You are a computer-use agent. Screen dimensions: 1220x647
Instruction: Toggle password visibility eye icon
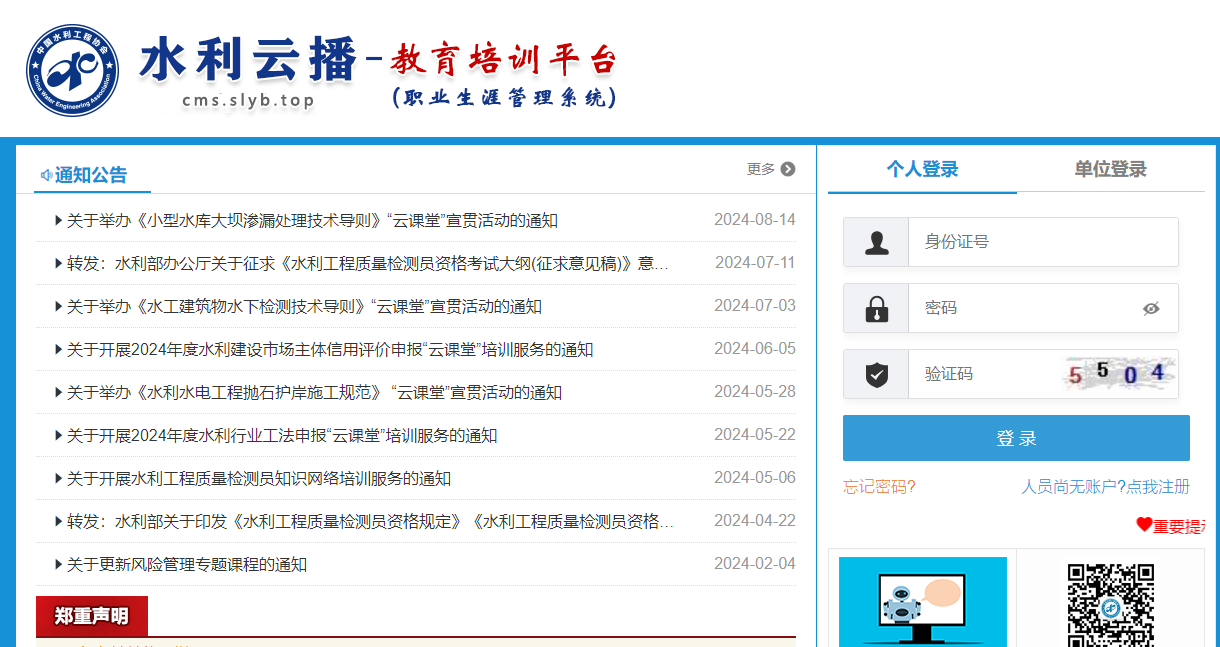click(x=1151, y=308)
